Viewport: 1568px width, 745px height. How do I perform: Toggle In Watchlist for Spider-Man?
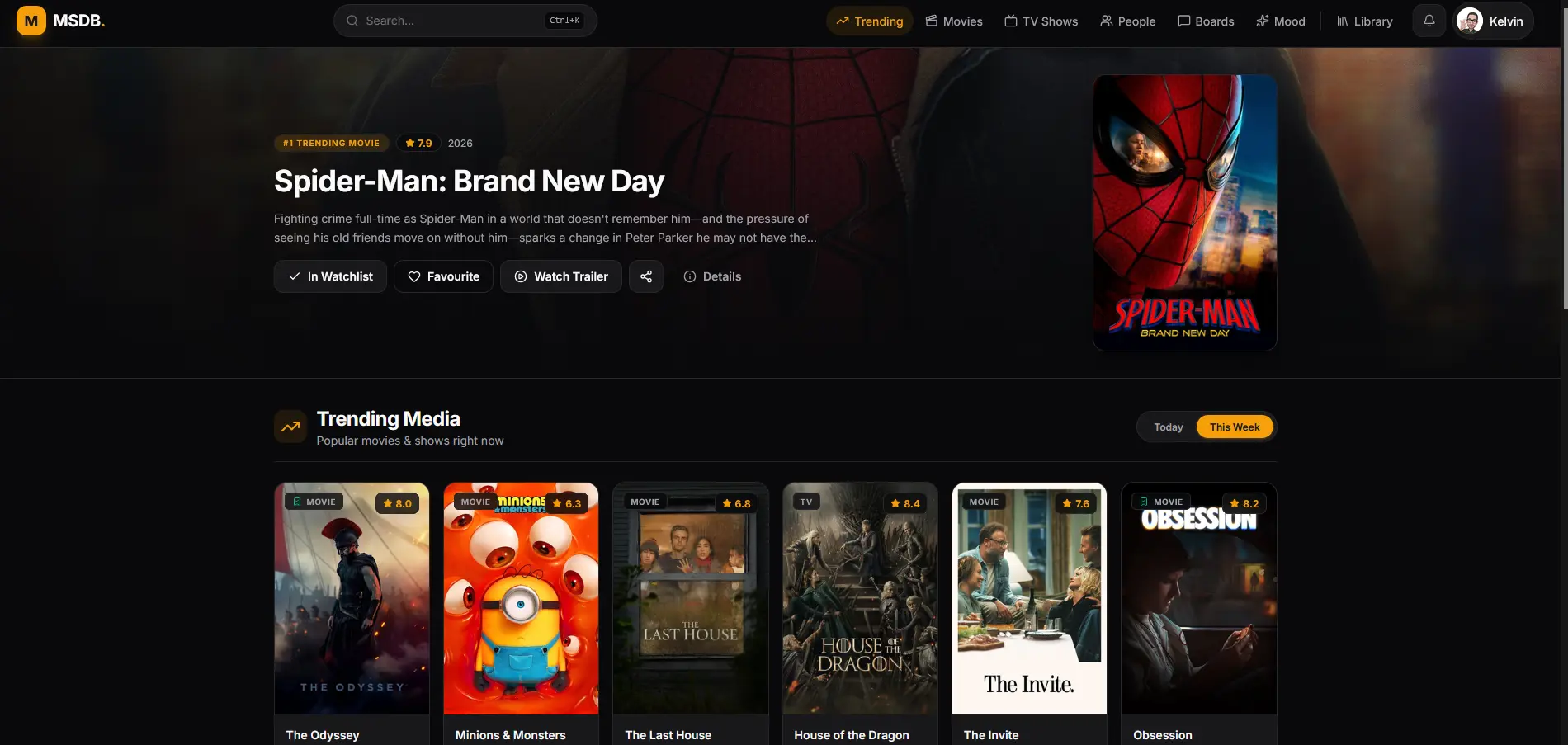pyautogui.click(x=330, y=276)
